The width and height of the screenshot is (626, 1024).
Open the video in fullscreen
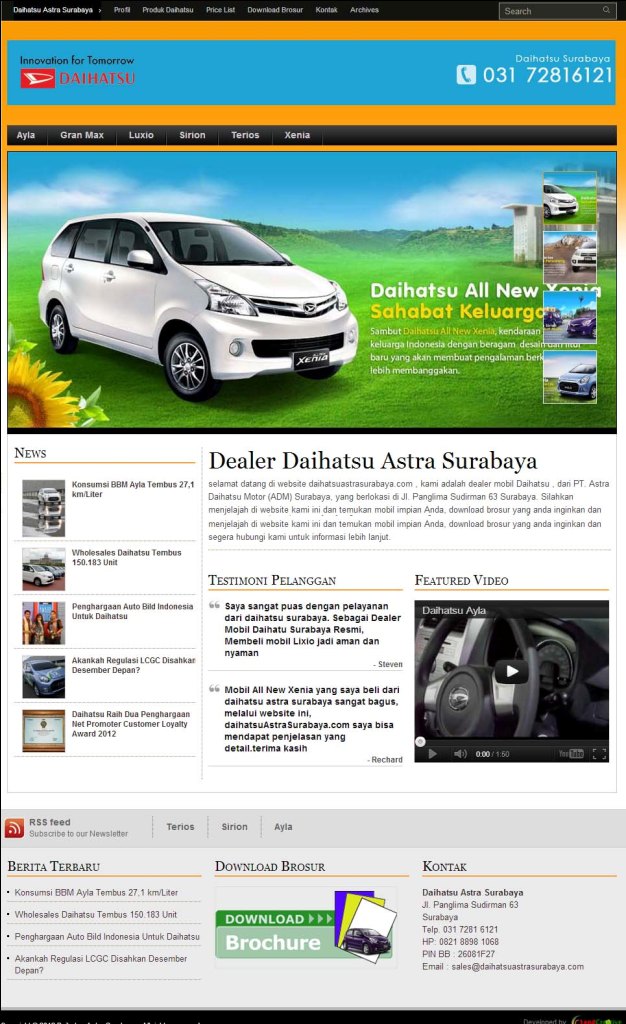(599, 754)
